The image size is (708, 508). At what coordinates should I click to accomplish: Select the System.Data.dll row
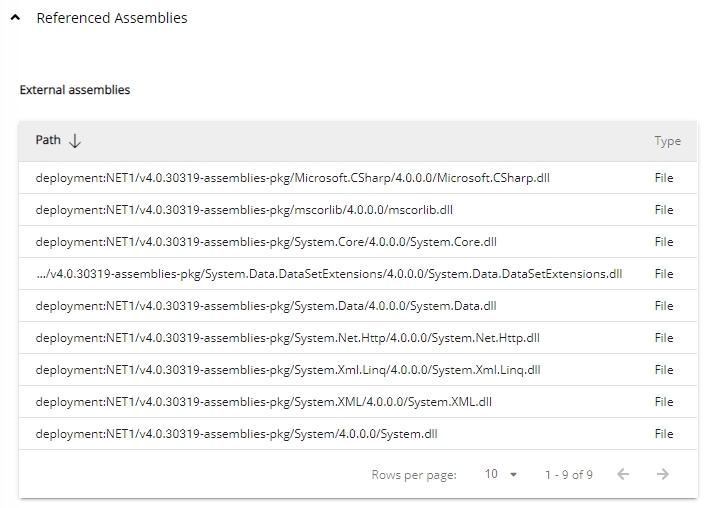coord(266,306)
